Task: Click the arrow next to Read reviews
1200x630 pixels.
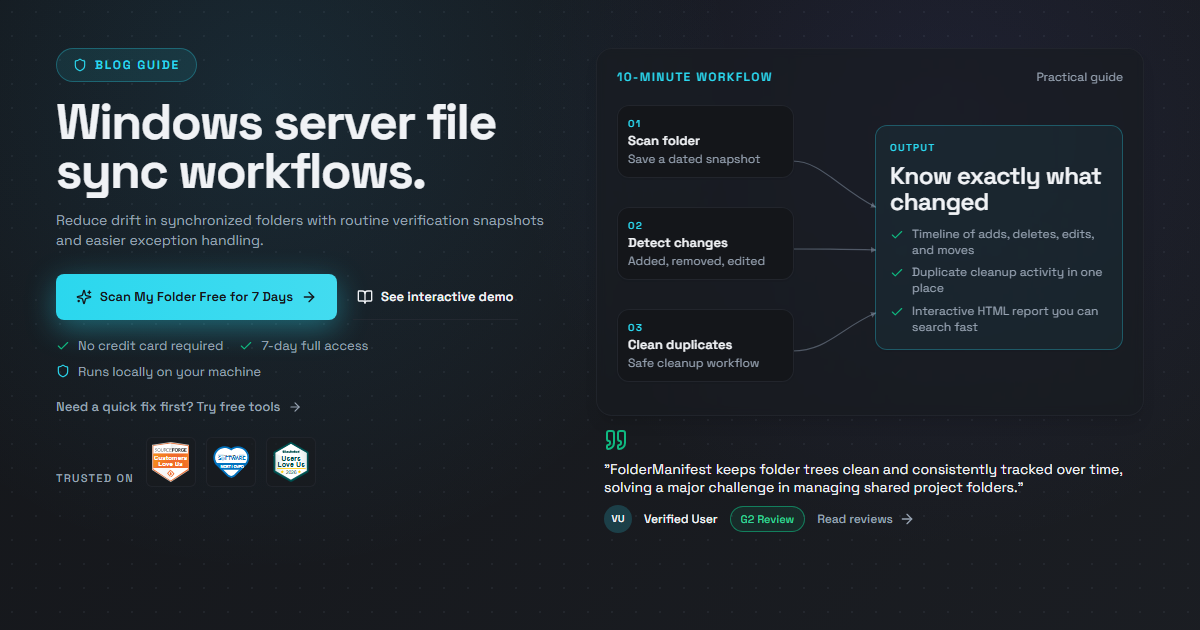Action: (x=907, y=519)
